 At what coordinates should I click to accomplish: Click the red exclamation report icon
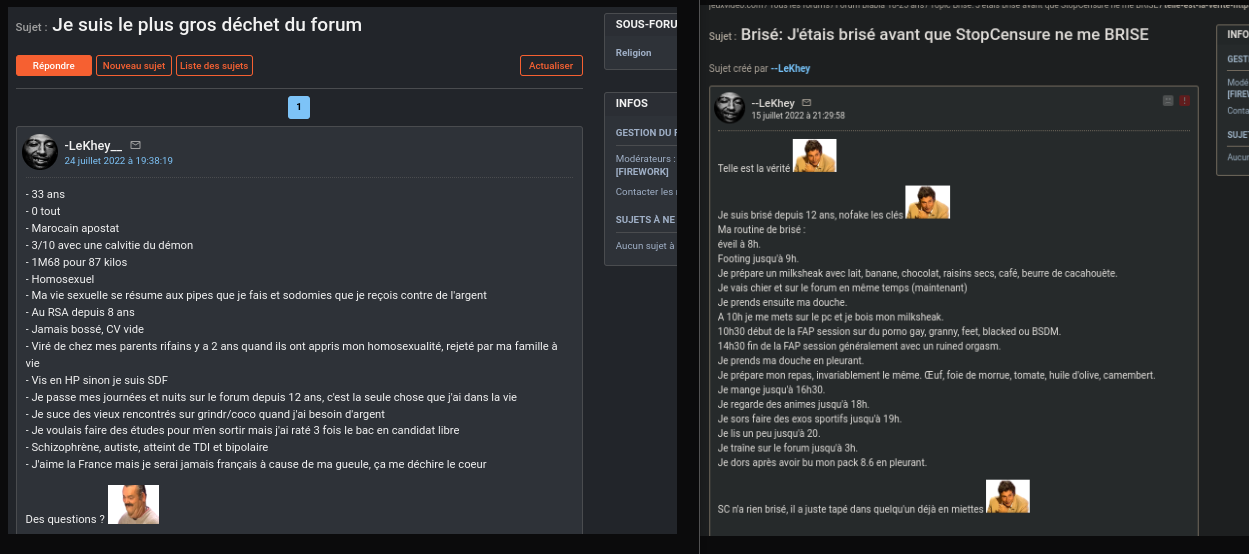click(1184, 101)
